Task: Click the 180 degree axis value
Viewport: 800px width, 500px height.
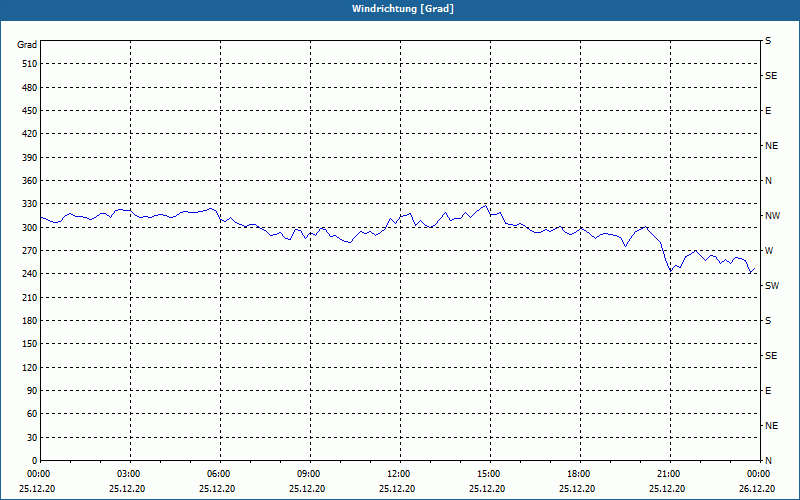Action: click(x=30, y=321)
